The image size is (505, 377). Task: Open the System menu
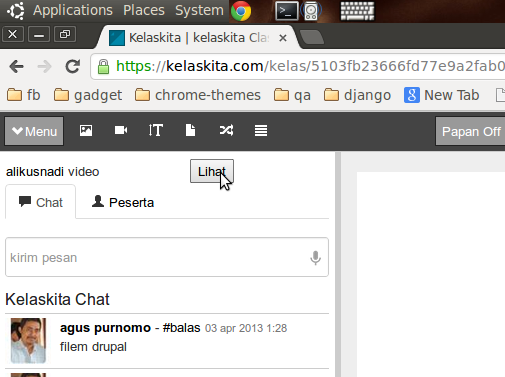(199, 10)
